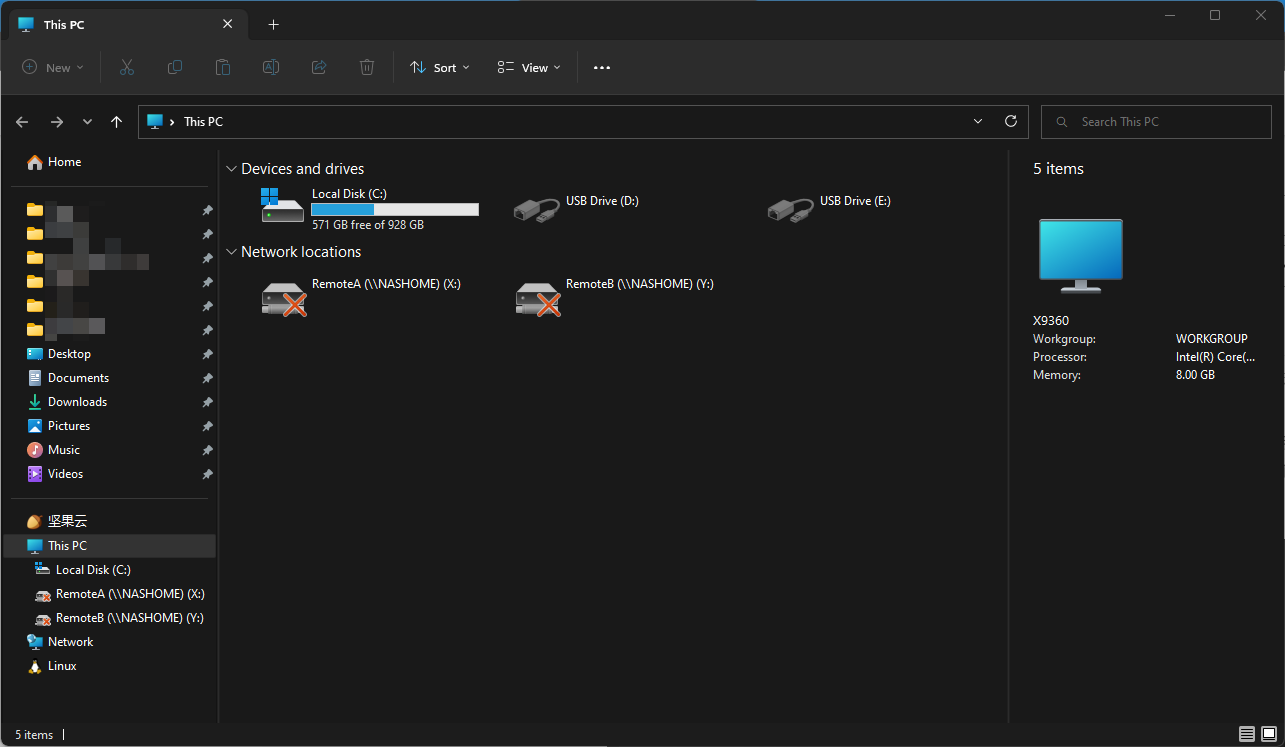Switch to large icons layout icon

click(x=1268, y=734)
